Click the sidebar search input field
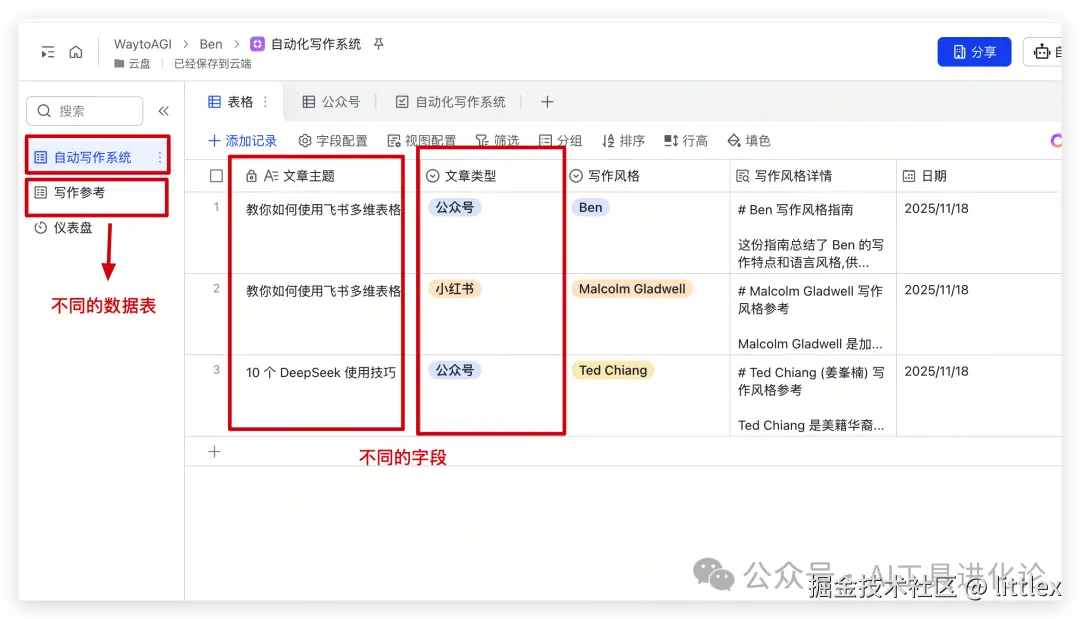1080x619 pixels. click(85, 111)
